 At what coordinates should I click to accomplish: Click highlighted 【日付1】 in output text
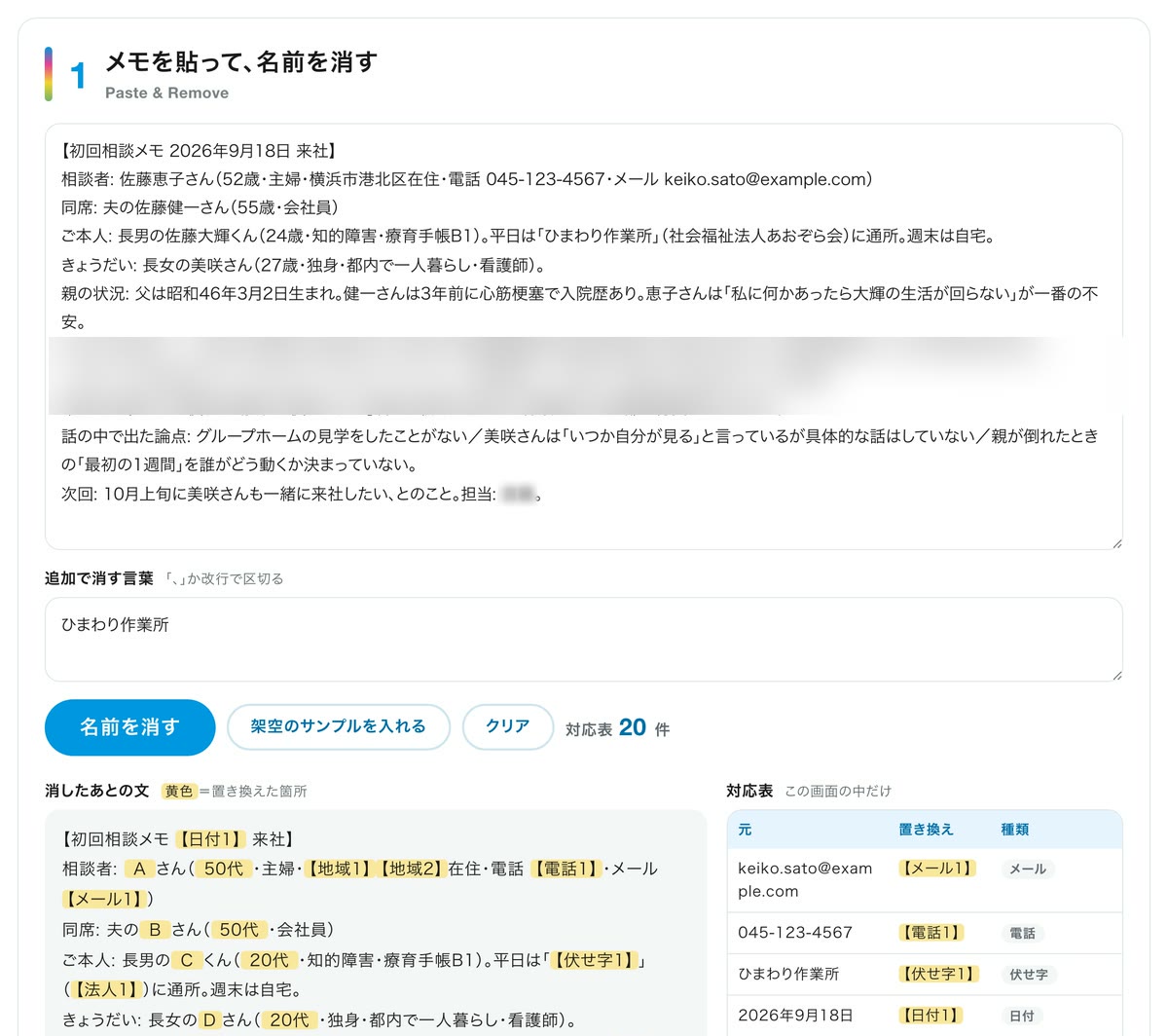click(x=210, y=839)
